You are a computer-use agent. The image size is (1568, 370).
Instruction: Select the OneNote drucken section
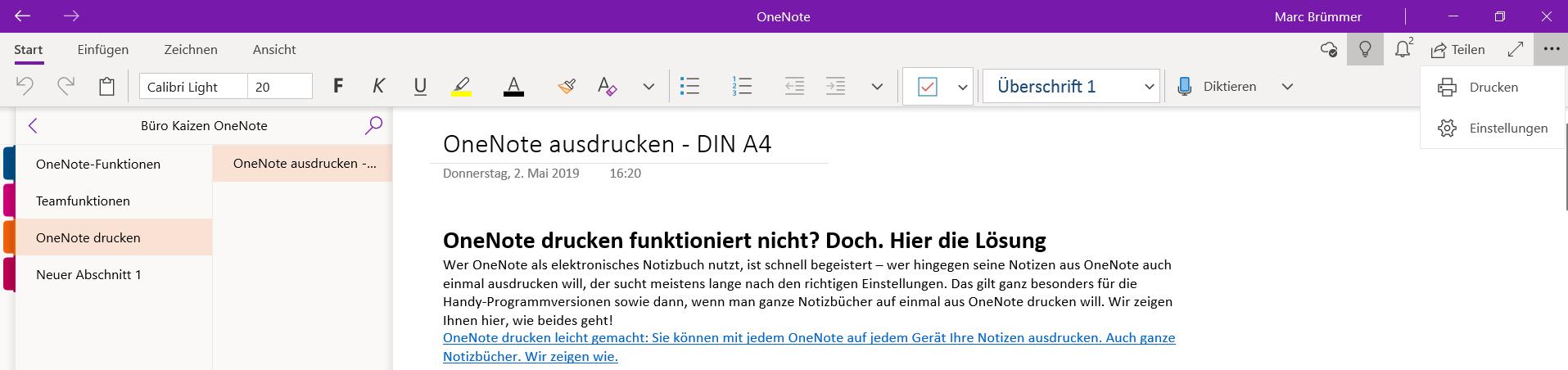coord(114,238)
